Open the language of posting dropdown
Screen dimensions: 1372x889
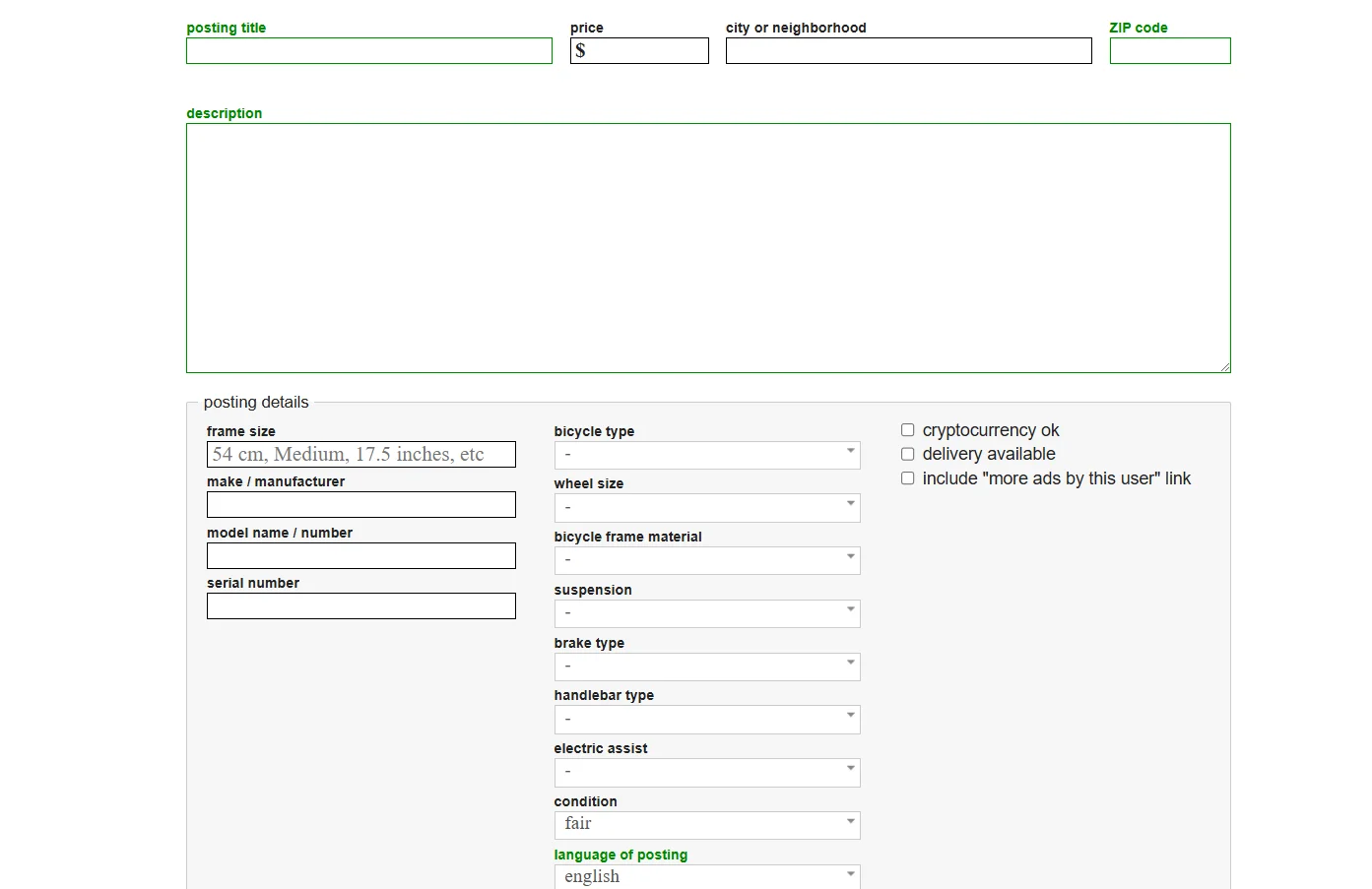tap(706, 876)
